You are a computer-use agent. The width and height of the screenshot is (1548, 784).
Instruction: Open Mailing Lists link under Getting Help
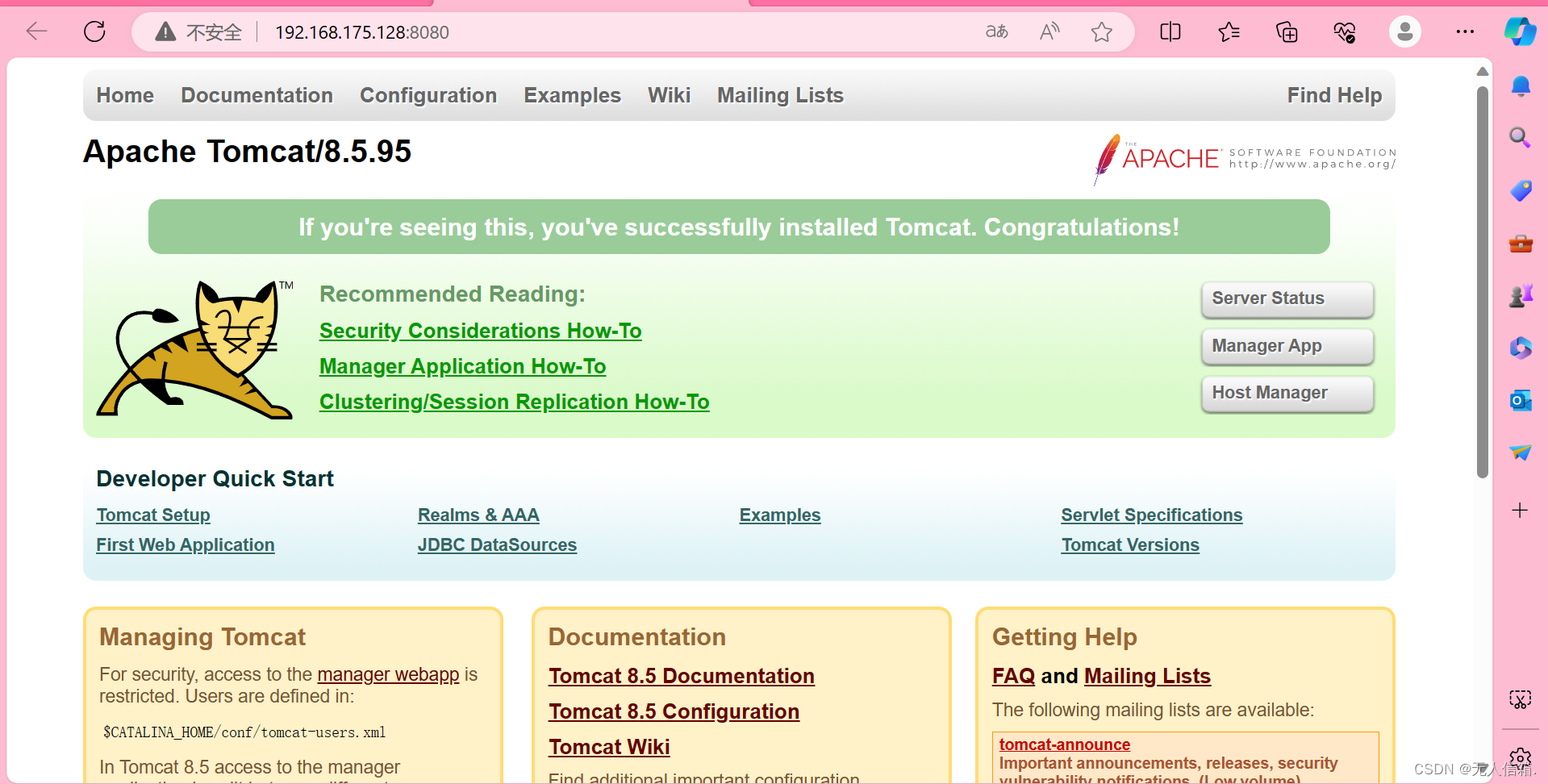pyautogui.click(x=1147, y=676)
